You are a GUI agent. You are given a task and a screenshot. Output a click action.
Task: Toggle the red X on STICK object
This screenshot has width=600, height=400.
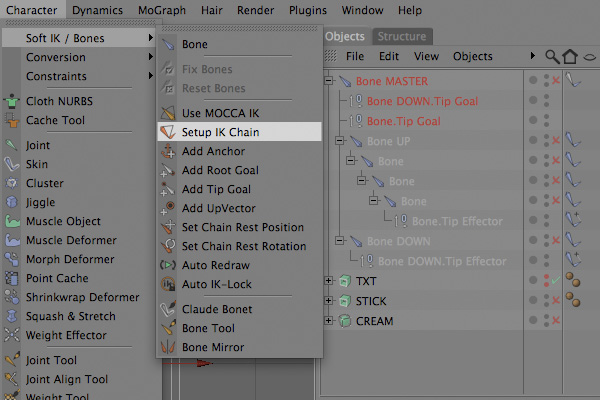(x=556, y=300)
